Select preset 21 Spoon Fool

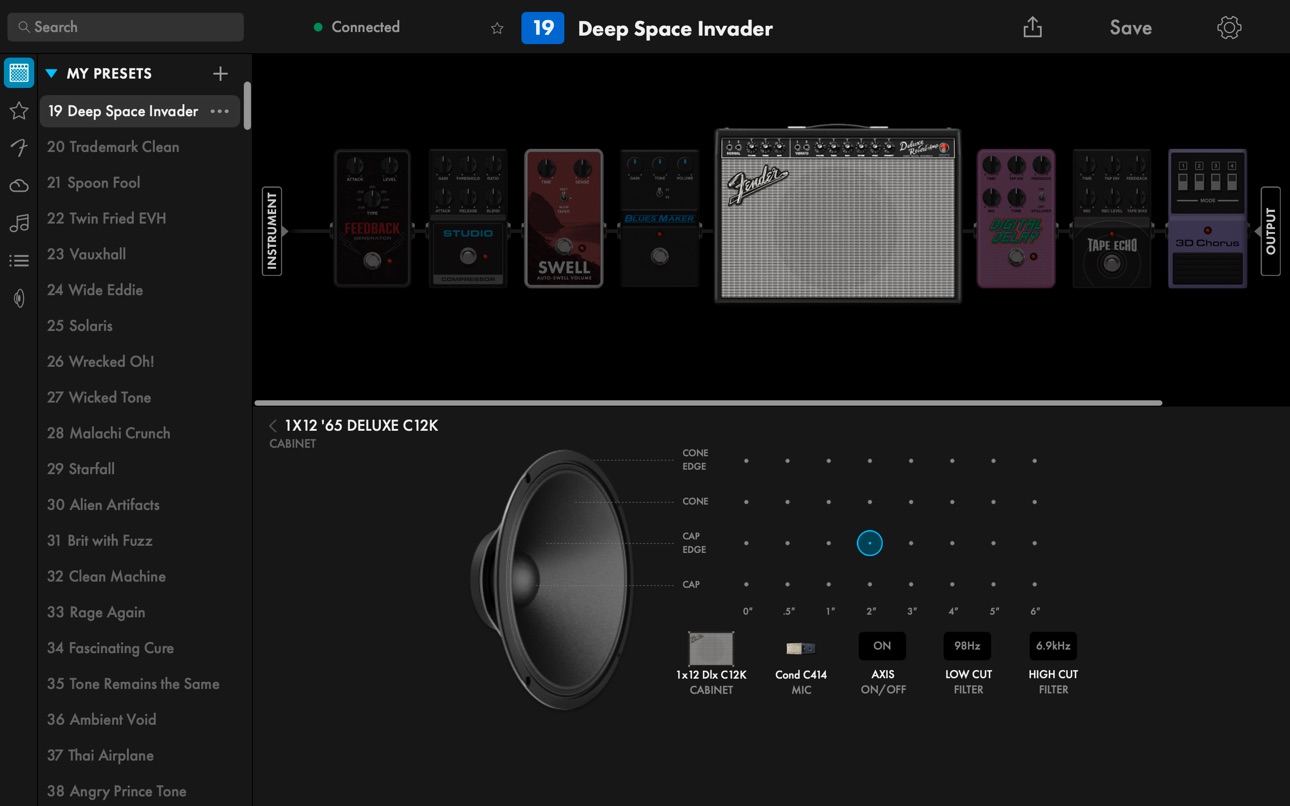click(x=140, y=183)
